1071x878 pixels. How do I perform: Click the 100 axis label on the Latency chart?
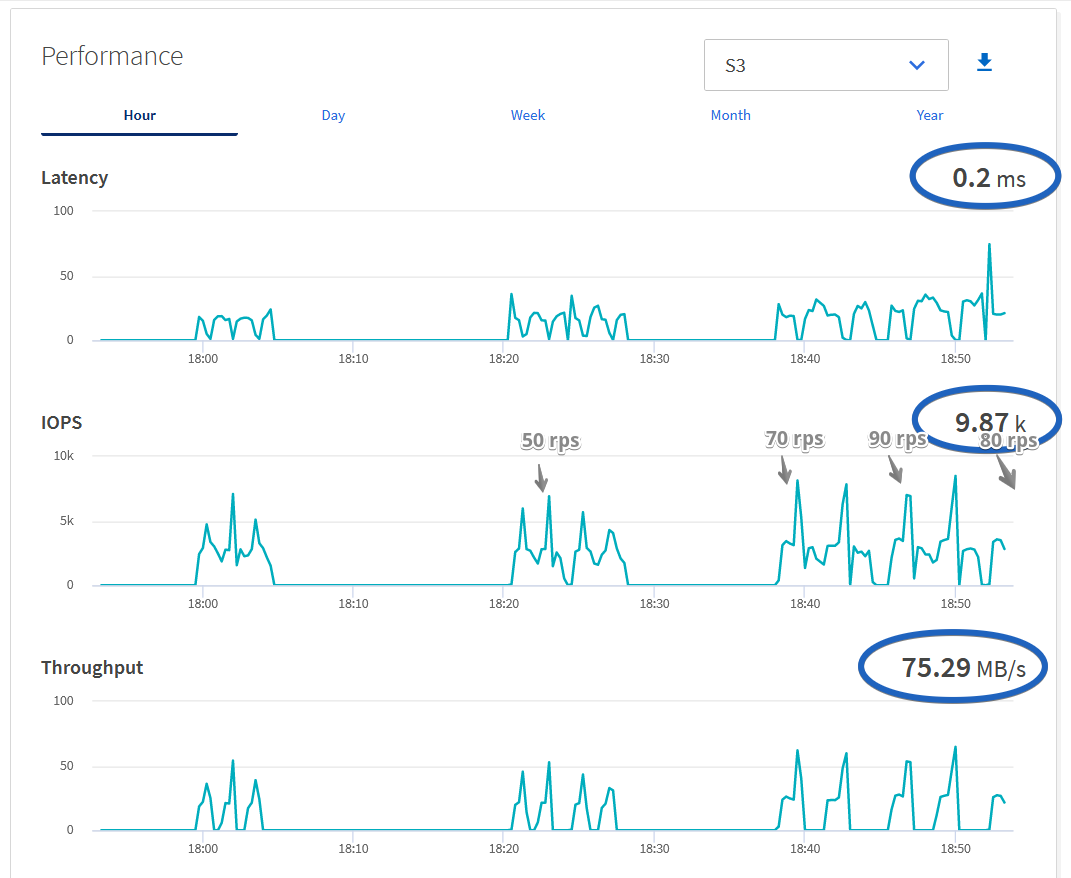point(64,211)
